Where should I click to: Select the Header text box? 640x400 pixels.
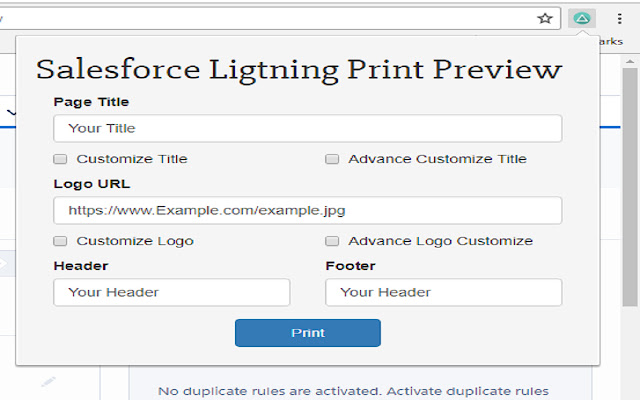coord(172,292)
